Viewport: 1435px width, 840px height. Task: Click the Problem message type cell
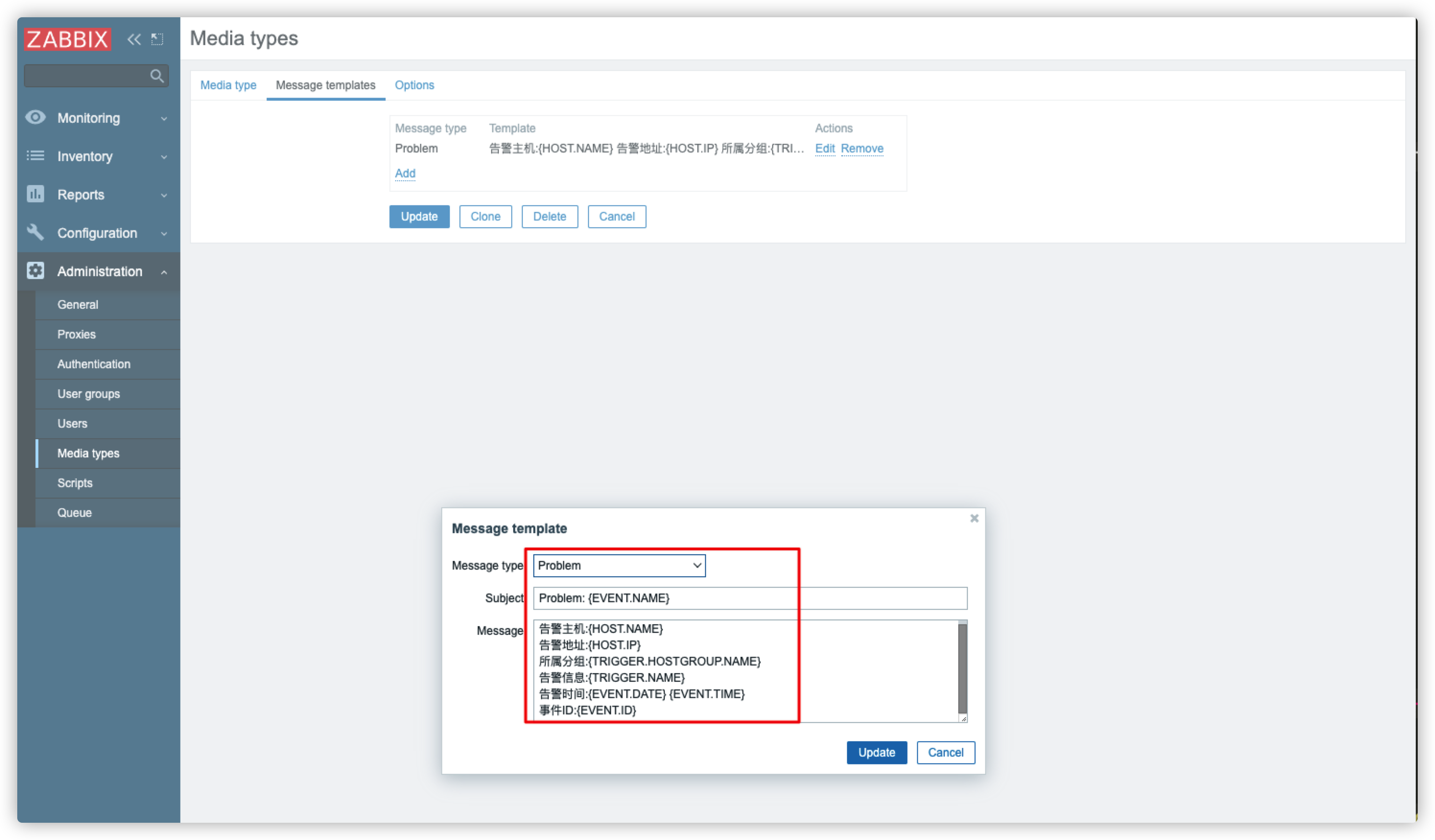coord(416,149)
